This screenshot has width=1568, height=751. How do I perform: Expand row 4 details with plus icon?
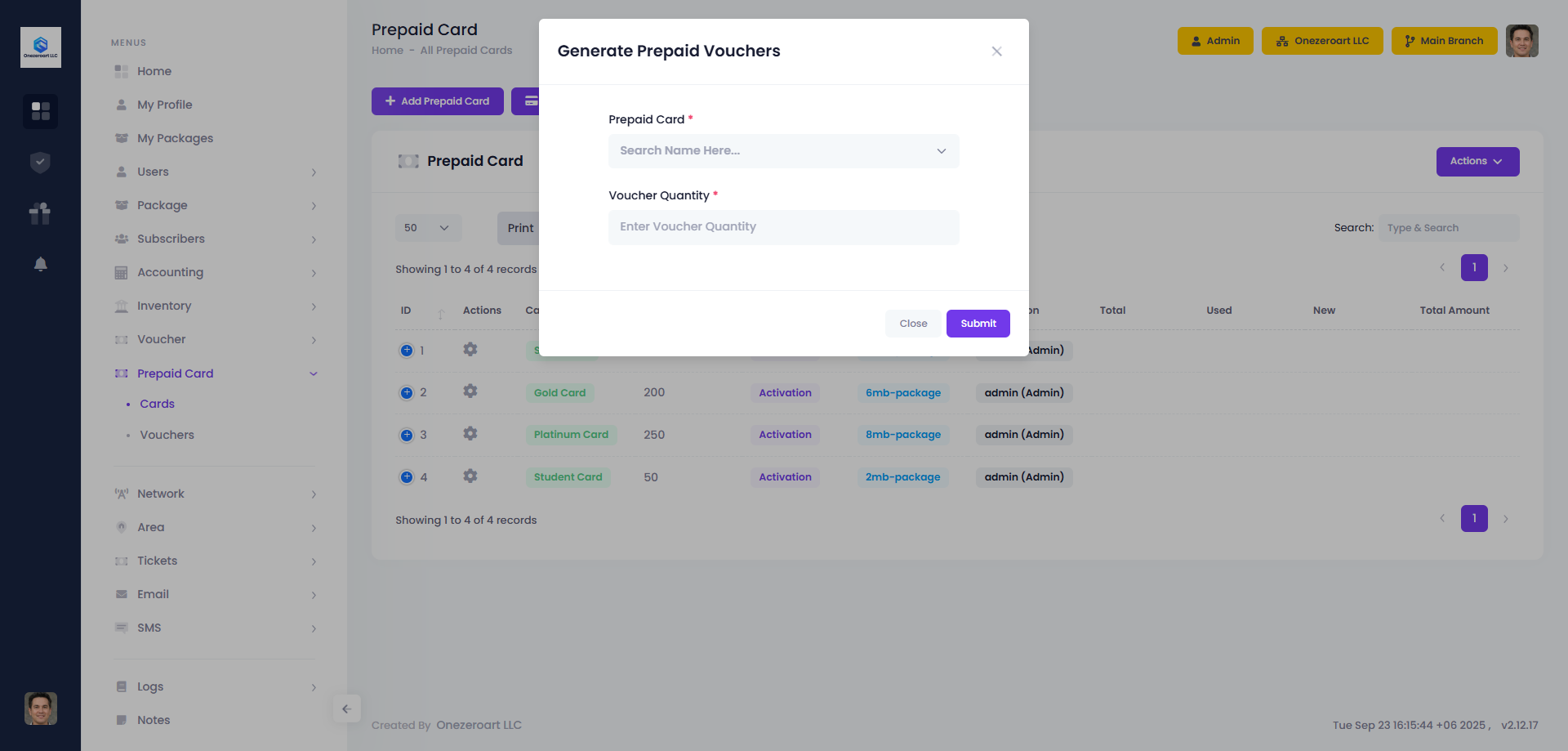pyautogui.click(x=407, y=477)
